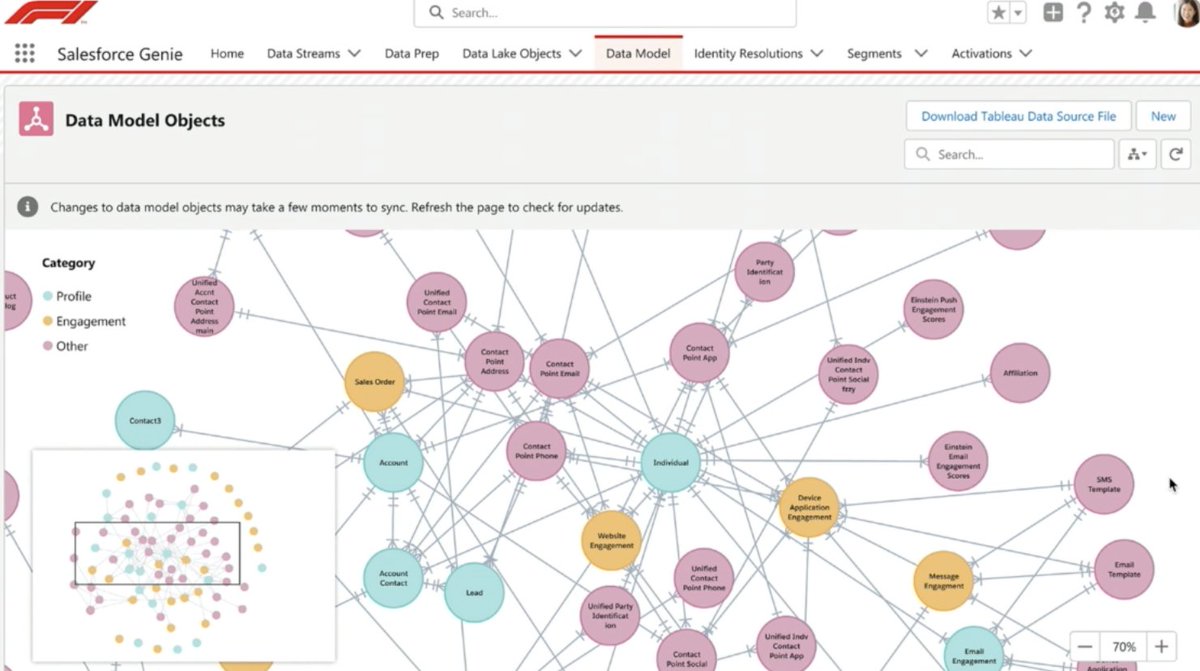This screenshot has height=671, width=1200.
Task: Switch to the Data Prep tab
Action: [412, 53]
